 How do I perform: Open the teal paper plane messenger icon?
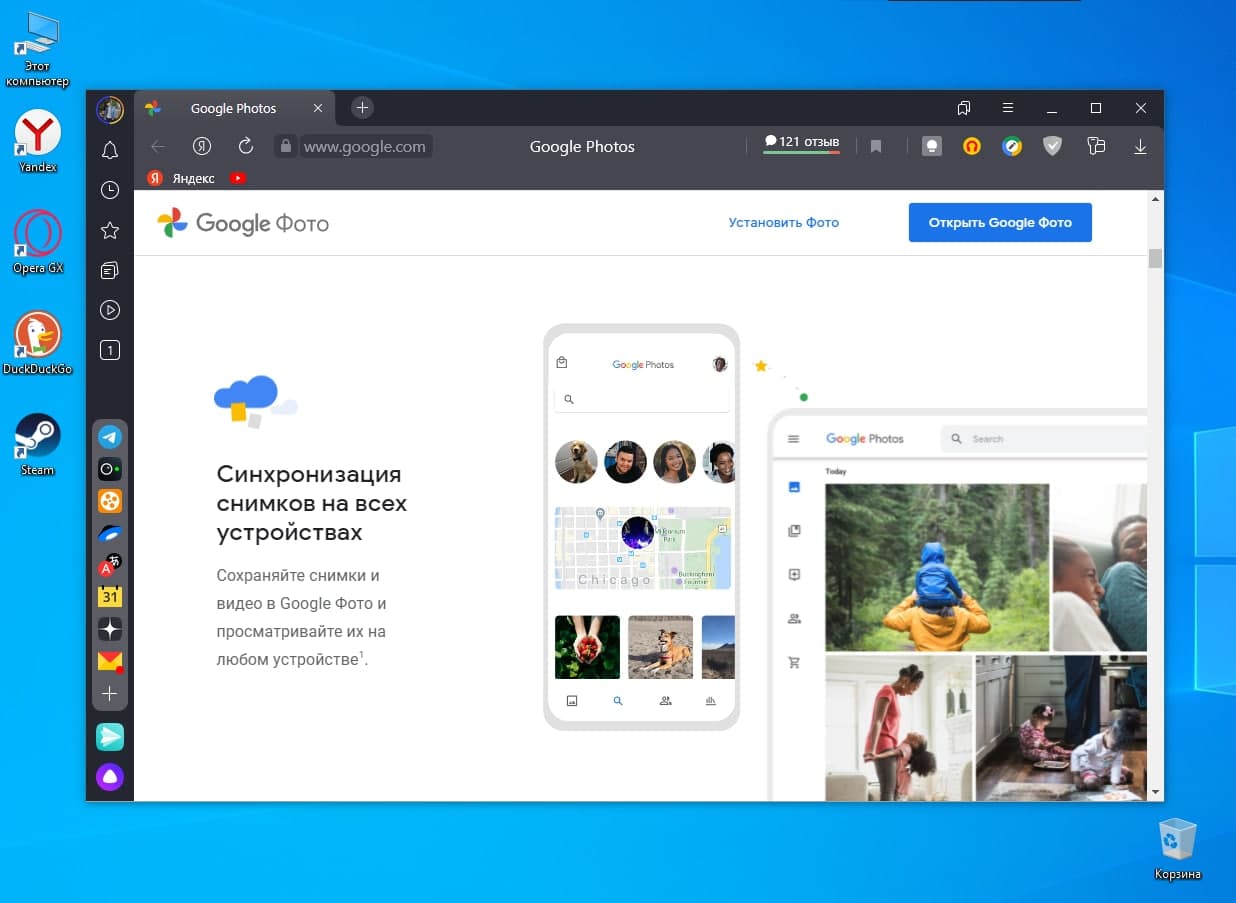click(110, 737)
